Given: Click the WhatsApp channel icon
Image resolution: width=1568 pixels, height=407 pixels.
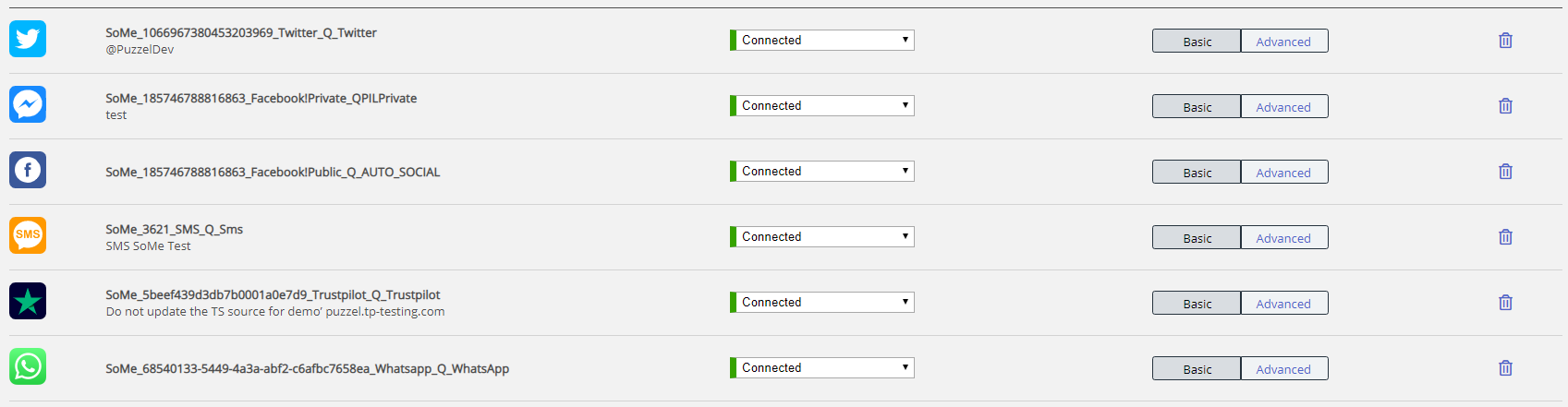Looking at the screenshot, I should click(28, 366).
